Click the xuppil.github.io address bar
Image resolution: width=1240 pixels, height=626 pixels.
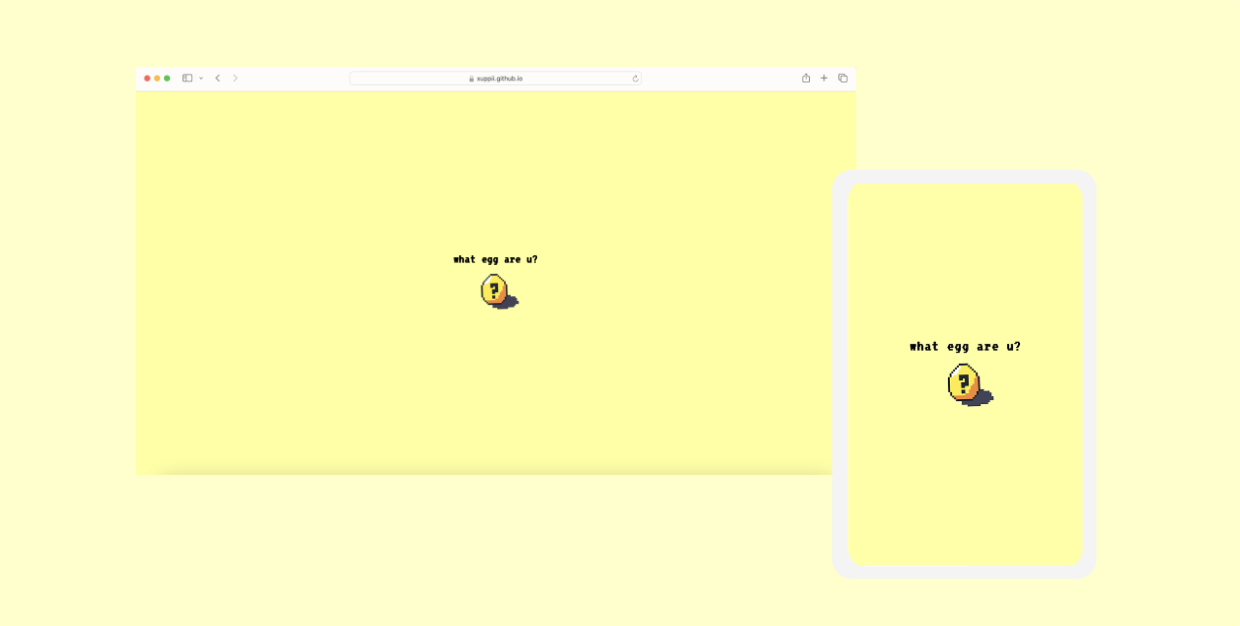(495, 78)
